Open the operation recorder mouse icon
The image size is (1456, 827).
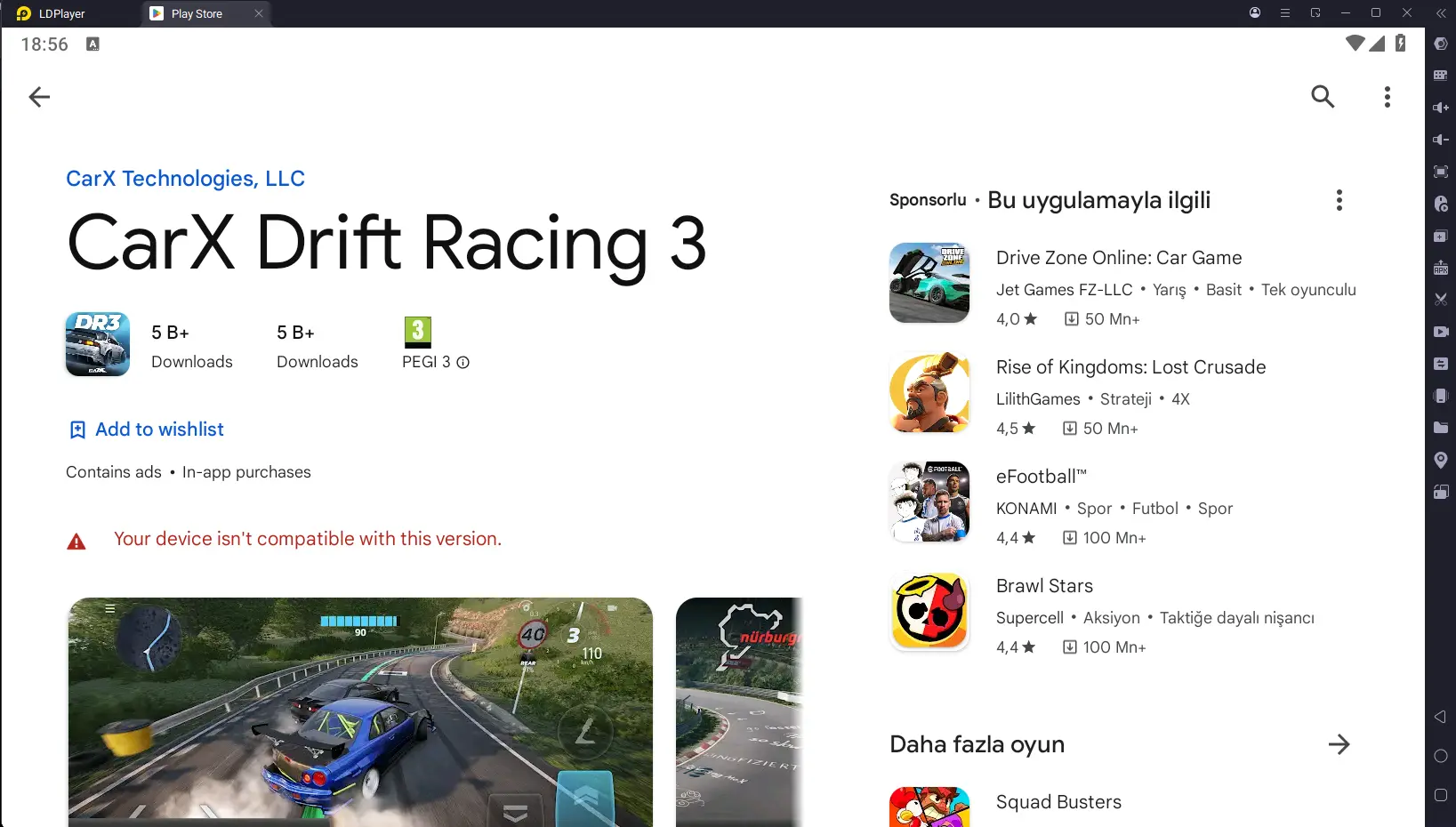pos(1441,204)
